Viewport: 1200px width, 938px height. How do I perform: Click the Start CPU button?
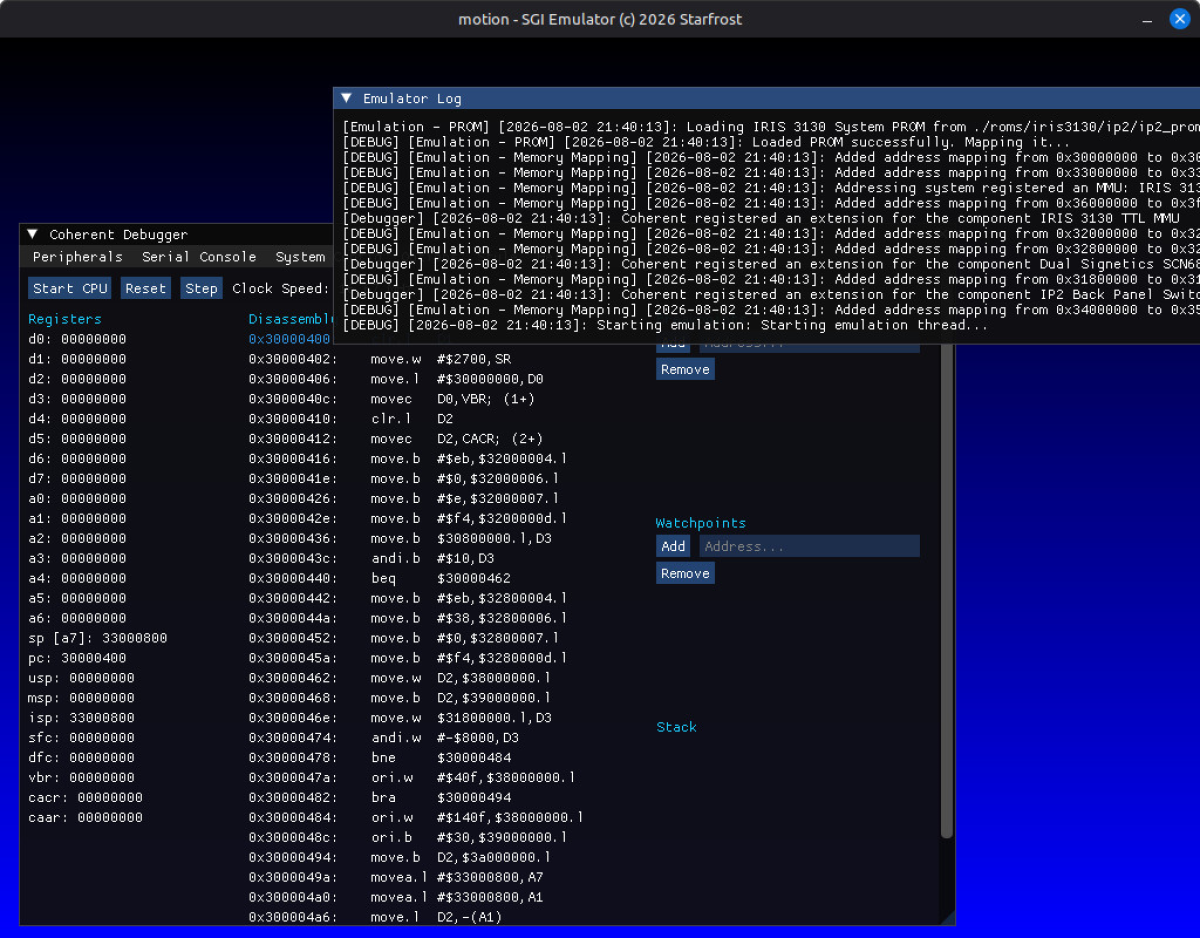[x=70, y=288]
